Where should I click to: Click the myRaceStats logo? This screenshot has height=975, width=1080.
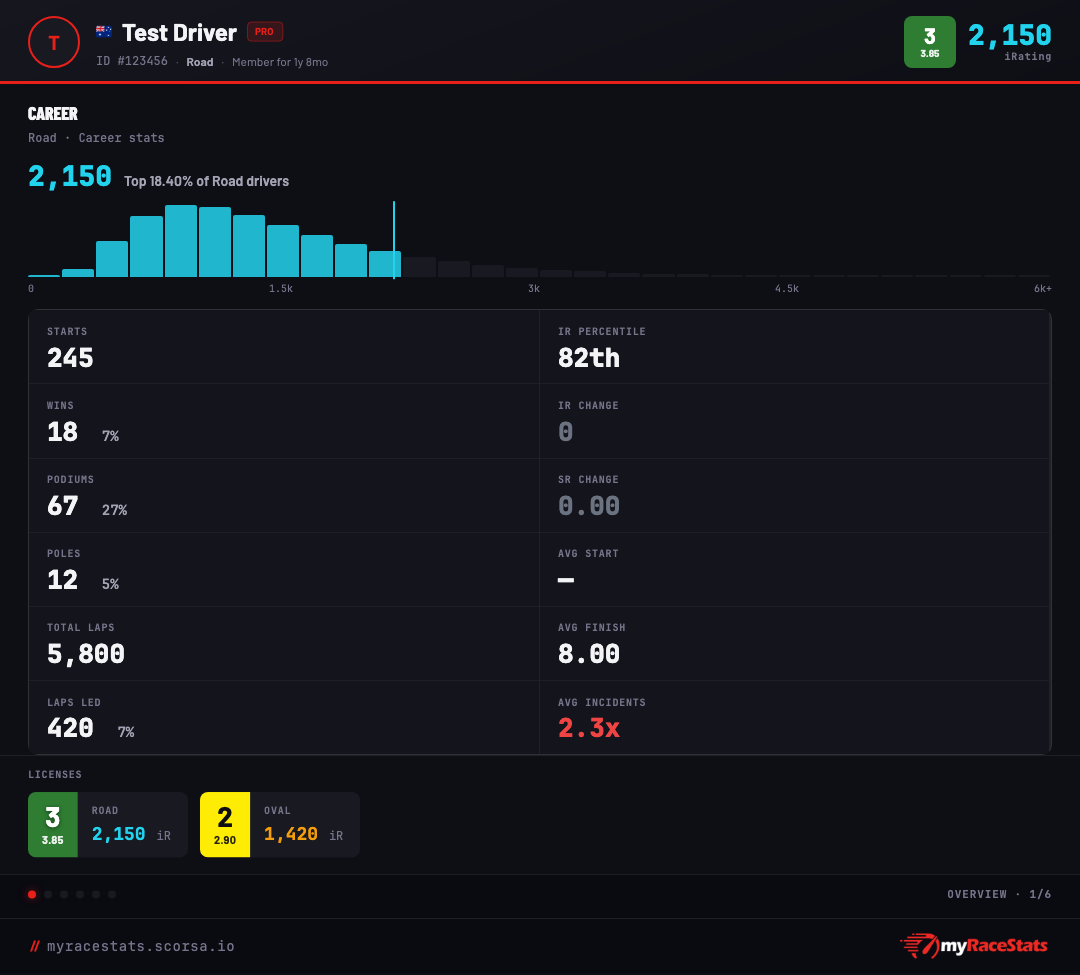pos(974,945)
